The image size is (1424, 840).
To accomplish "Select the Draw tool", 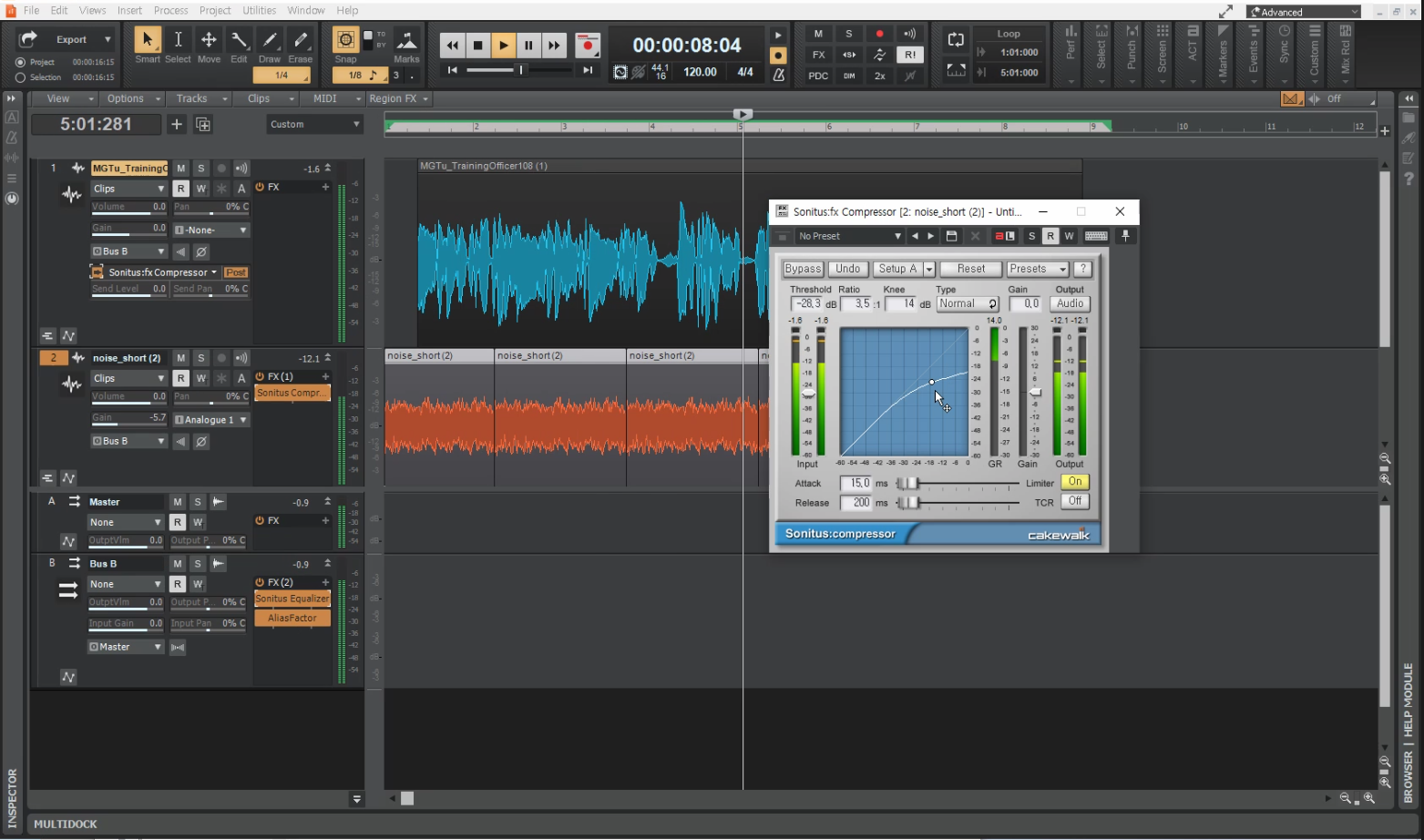I will pos(270,40).
